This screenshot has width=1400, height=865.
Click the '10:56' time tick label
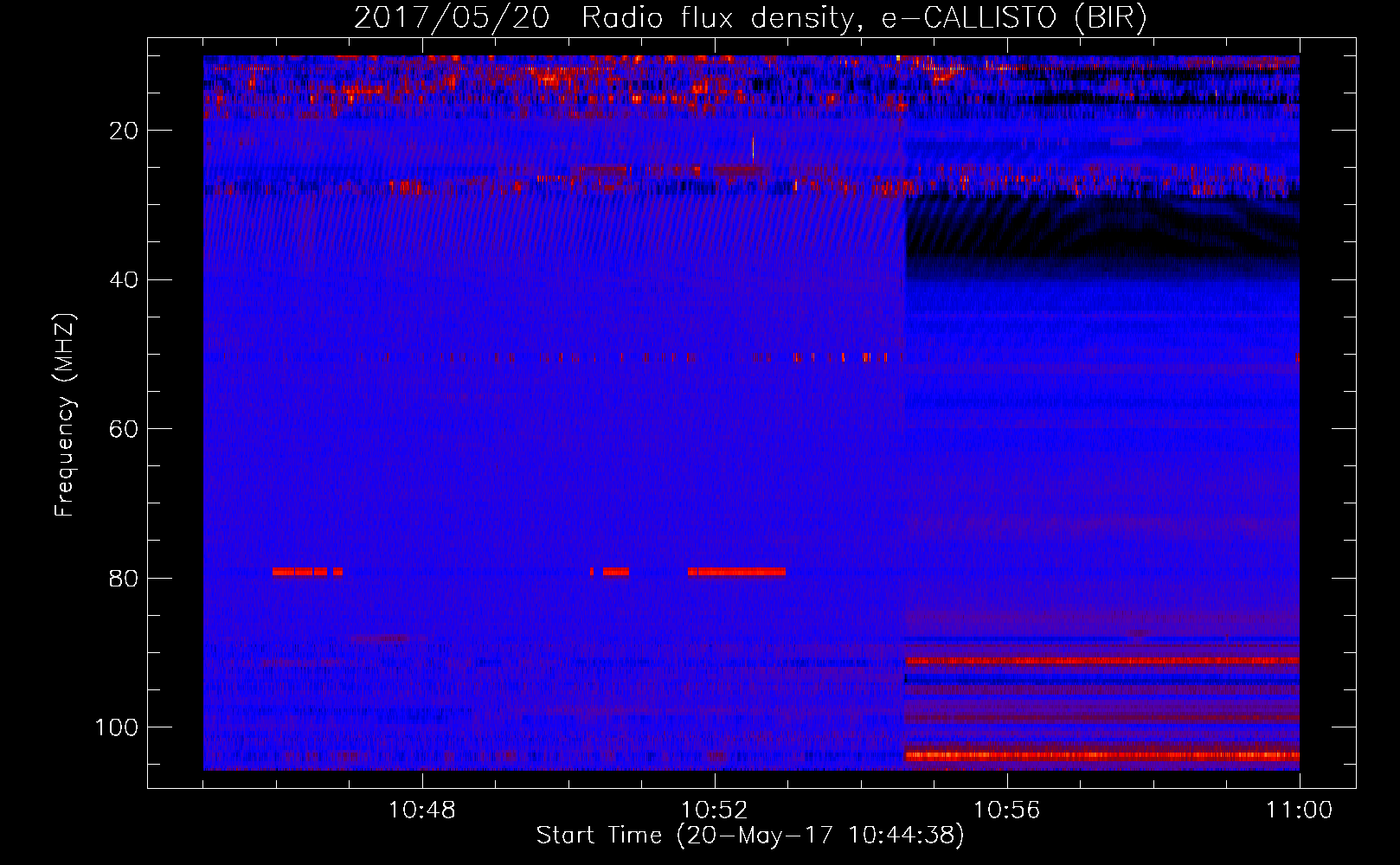[1007, 811]
